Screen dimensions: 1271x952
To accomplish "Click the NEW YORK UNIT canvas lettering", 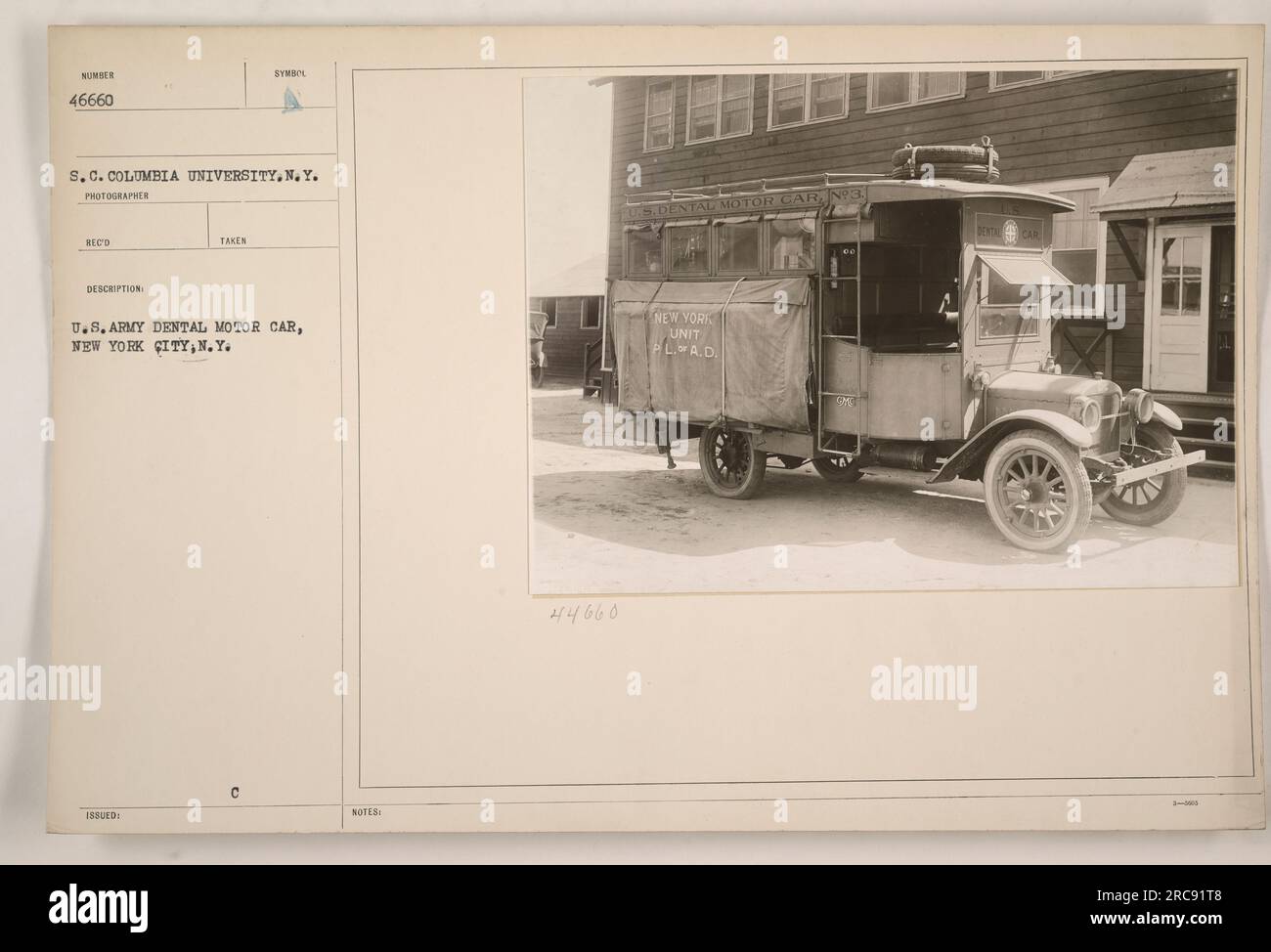I will (x=684, y=335).
